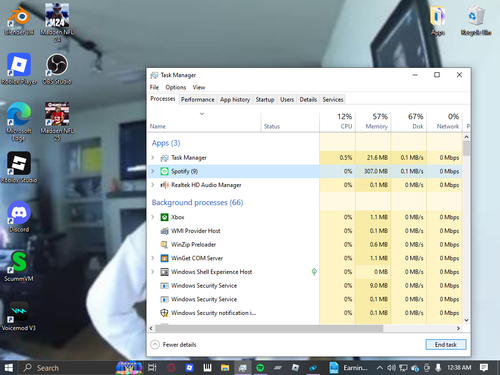Expand the Task Manager app entry
The image size is (500, 375).
pos(153,158)
